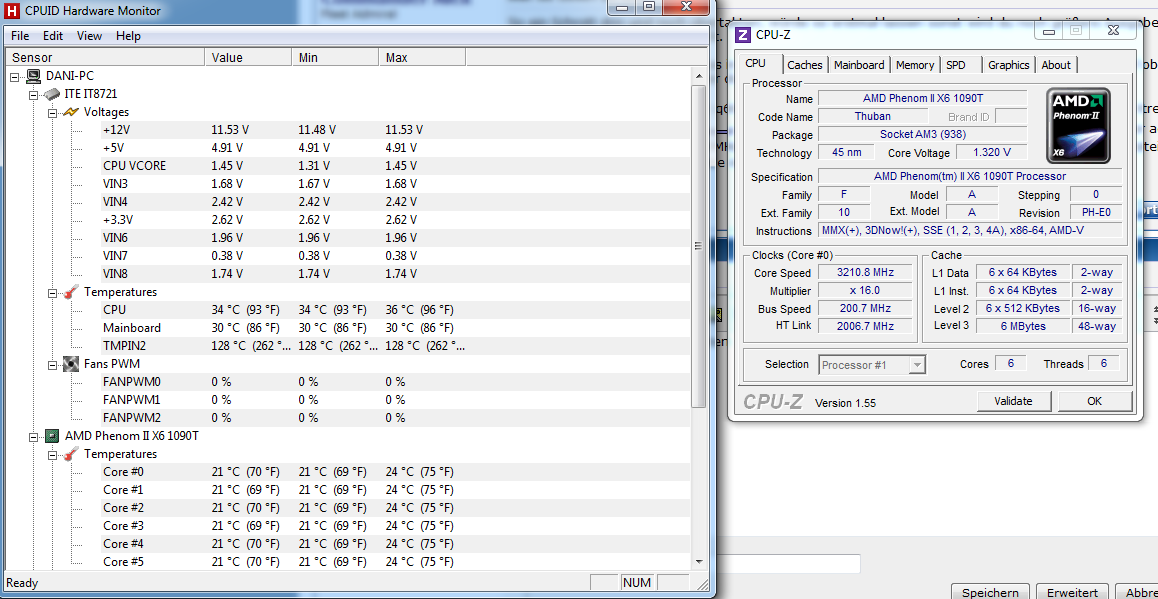Select the TMPIN2 row
Screen dimensions: 1158x599
click(395, 346)
